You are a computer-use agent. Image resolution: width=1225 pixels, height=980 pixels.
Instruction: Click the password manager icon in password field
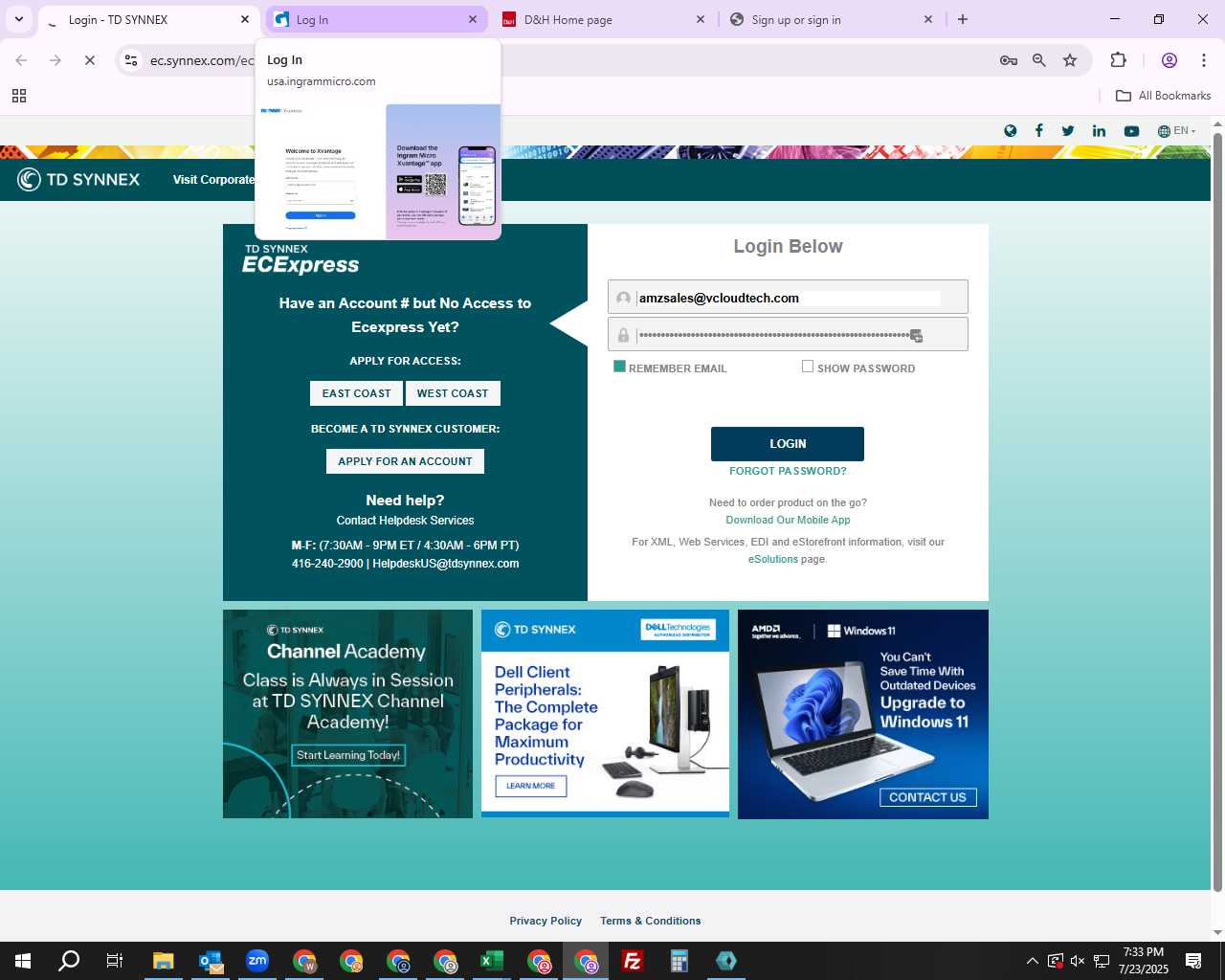click(916, 336)
